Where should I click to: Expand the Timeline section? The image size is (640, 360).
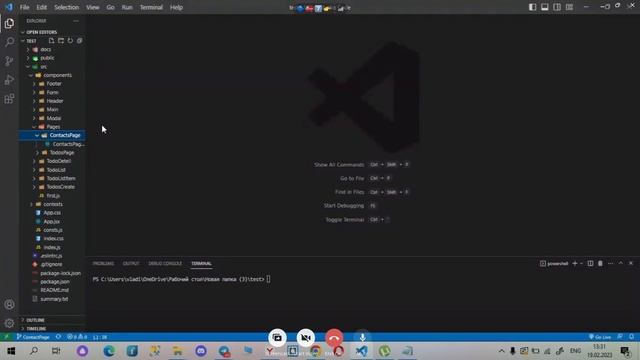(52, 329)
